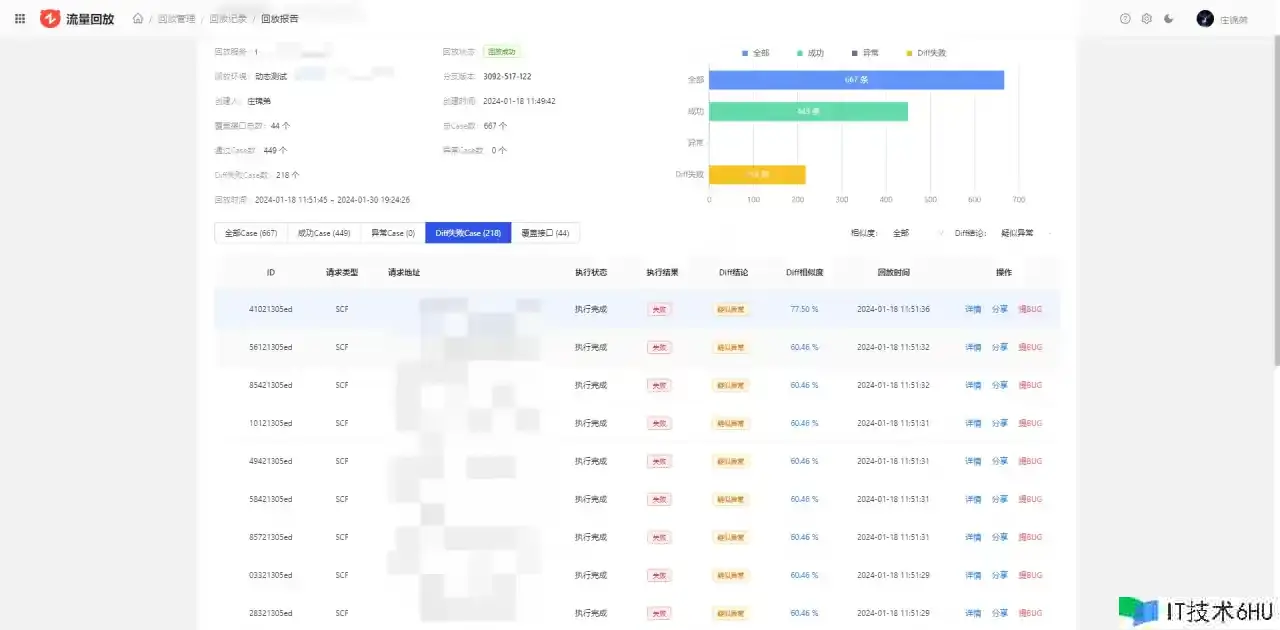Toggle dark mode moon icon
The width and height of the screenshot is (1280, 630).
pyautogui.click(x=1169, y=19)
